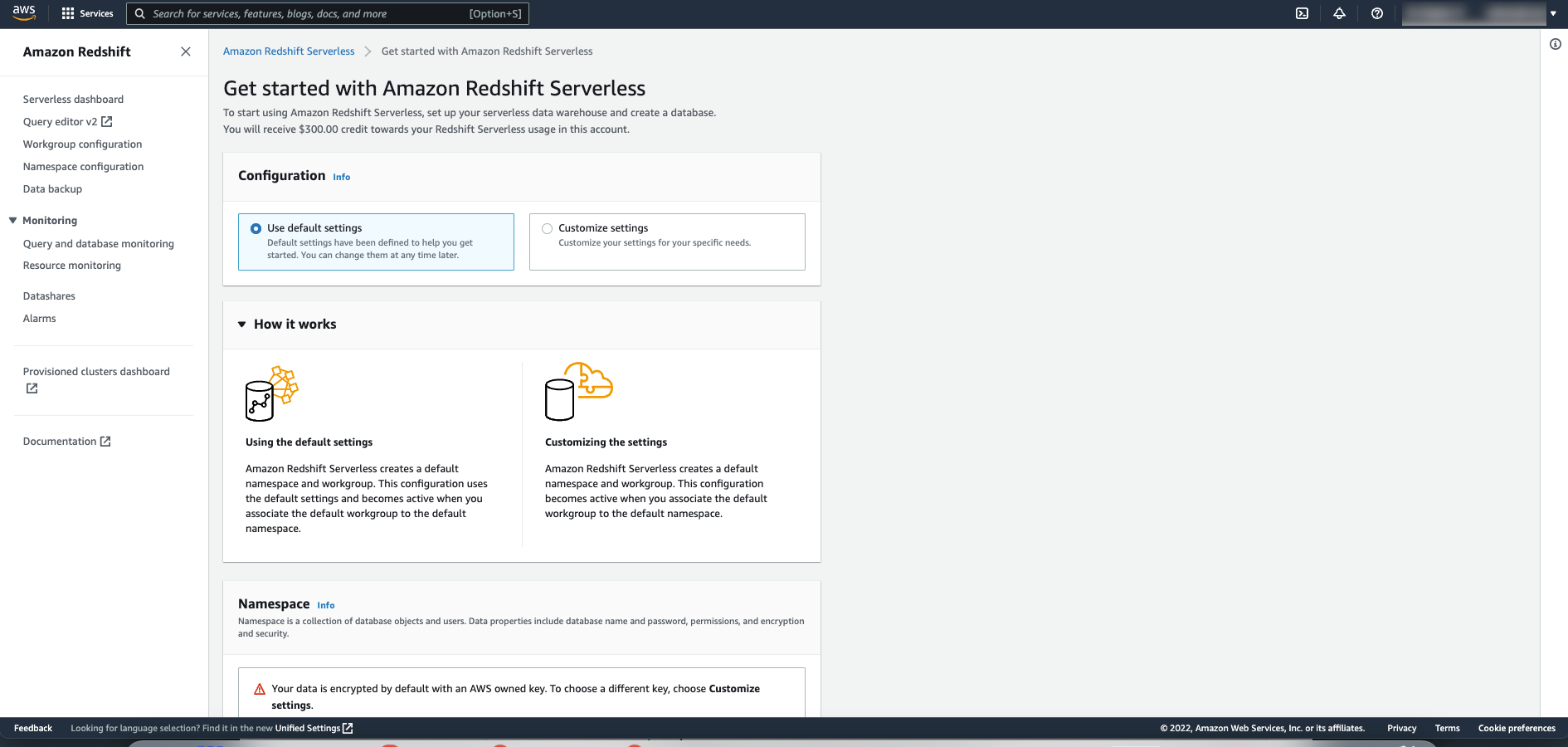
Task: Open Data backup page
Action: pos(52,188)
